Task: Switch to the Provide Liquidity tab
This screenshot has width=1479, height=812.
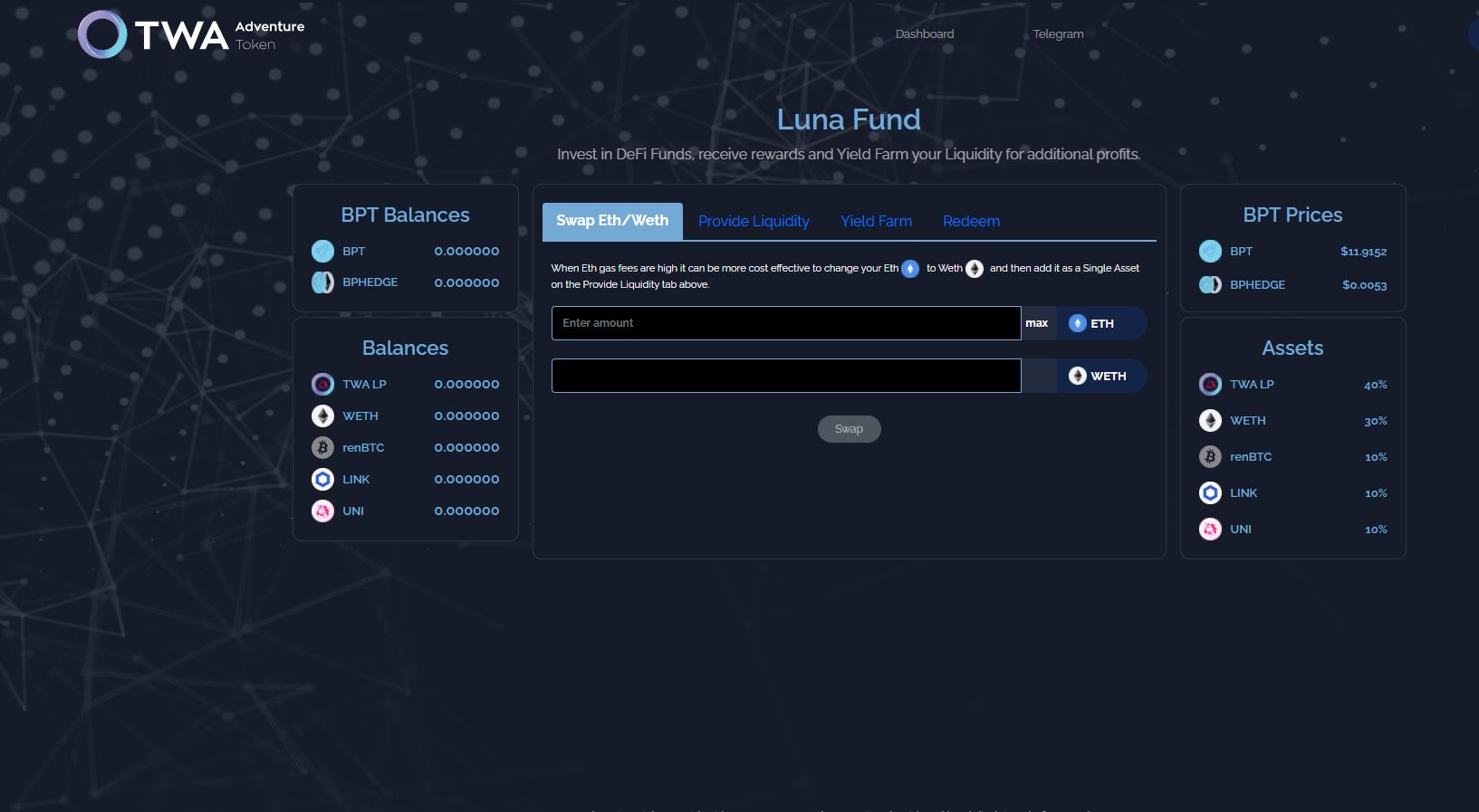Action: click(x=754, y=221)
